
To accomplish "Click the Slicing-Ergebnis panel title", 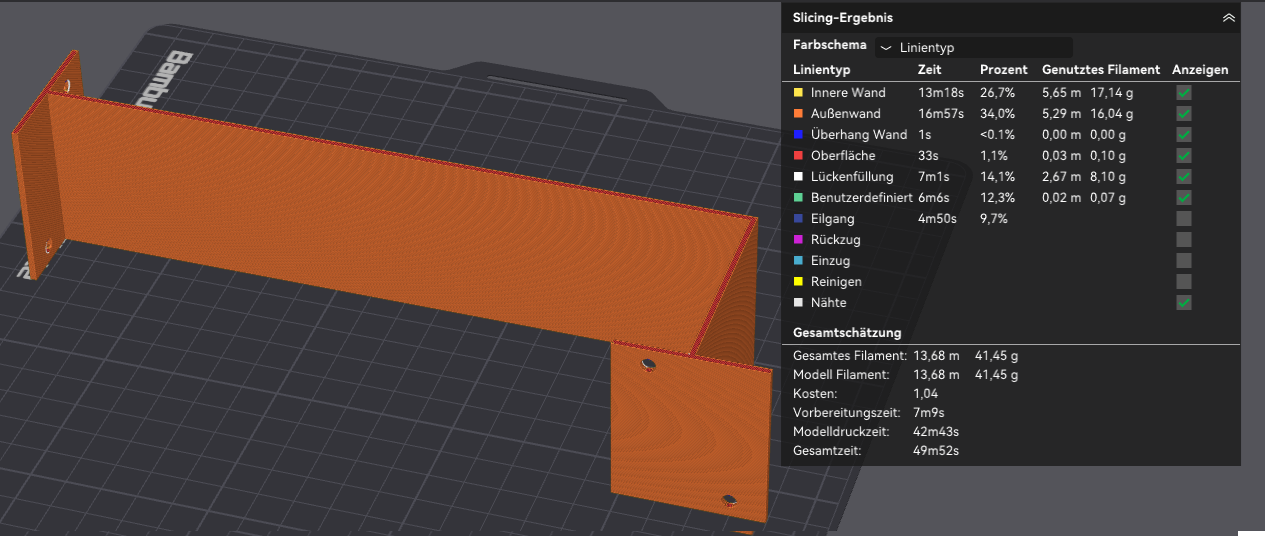I will pyautogui.click(x=843, y=18).
